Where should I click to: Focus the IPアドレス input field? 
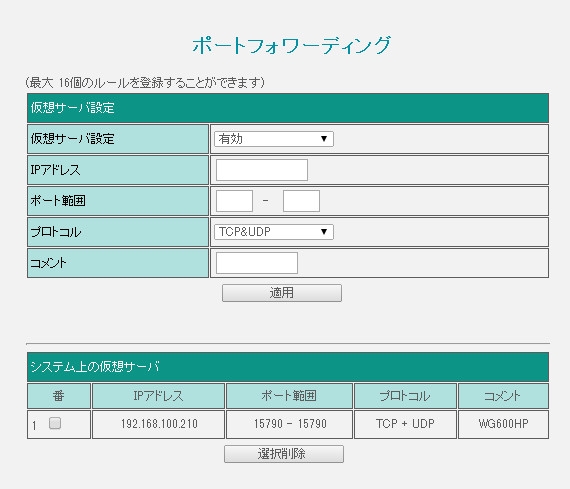click(x=262, y=170)
